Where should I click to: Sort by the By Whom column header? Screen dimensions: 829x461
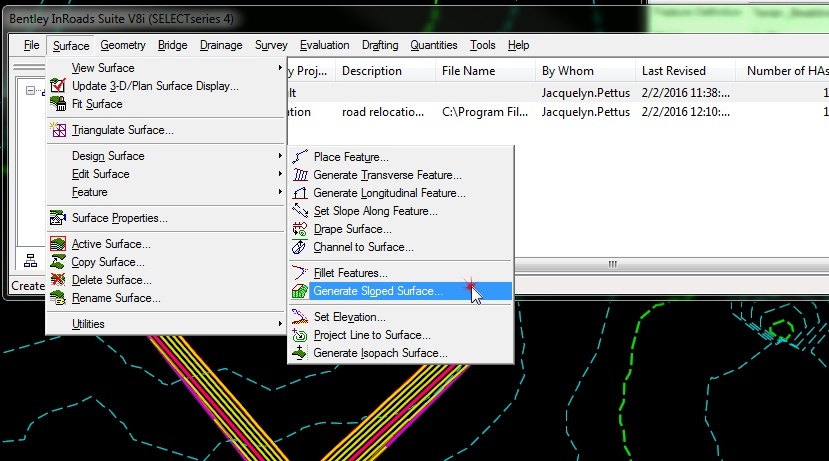pyautogui.click(x=585, y=71)
